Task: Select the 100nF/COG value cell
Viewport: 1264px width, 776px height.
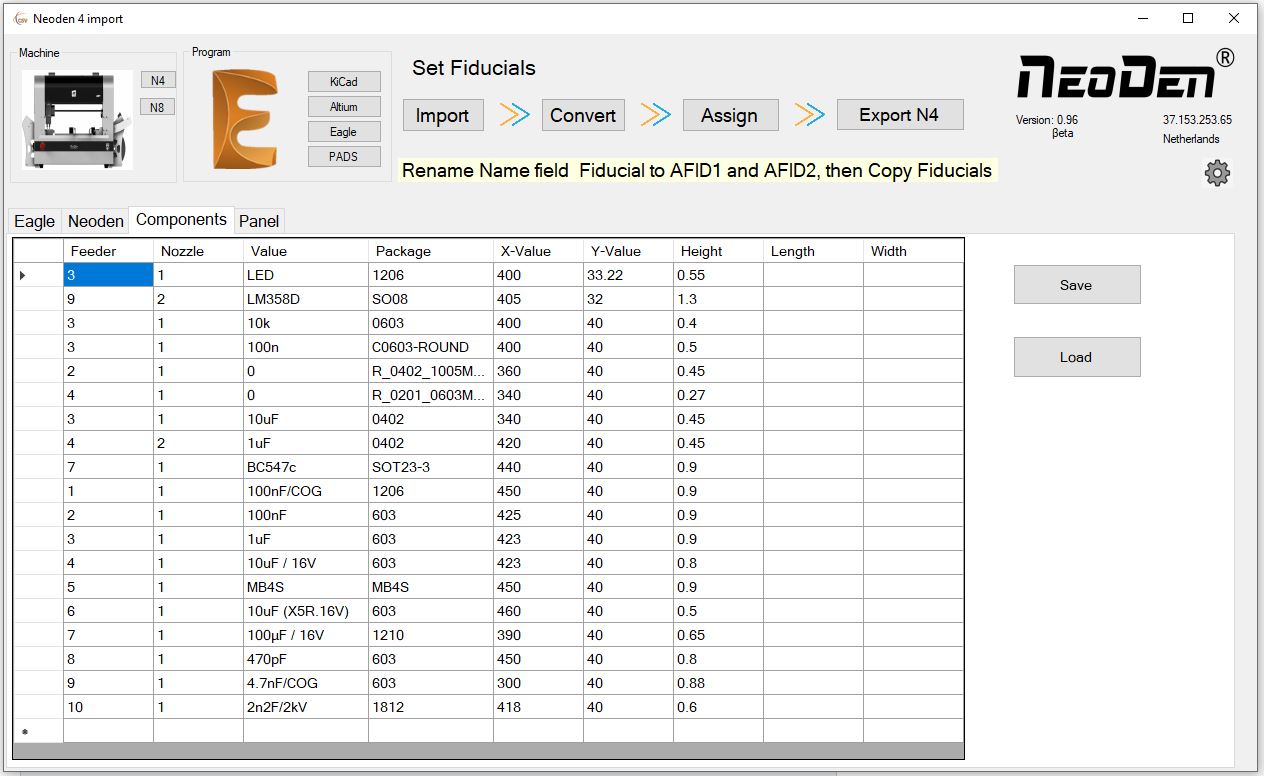Action: [306, 491]
